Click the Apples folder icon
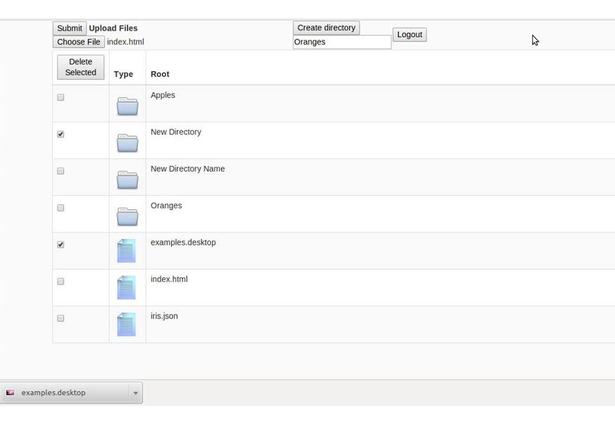This screenshot has height=424, width=615. 127,106
